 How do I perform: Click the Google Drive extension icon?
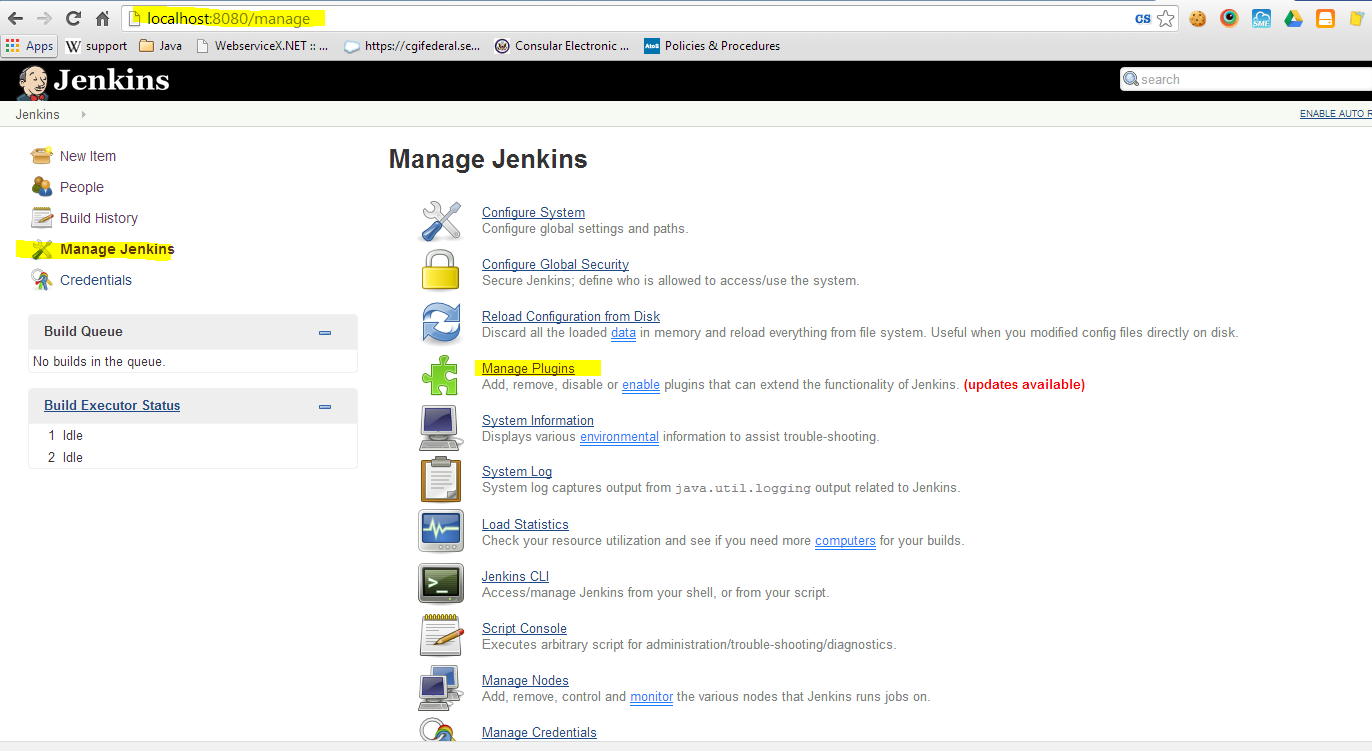point(1293,18)
